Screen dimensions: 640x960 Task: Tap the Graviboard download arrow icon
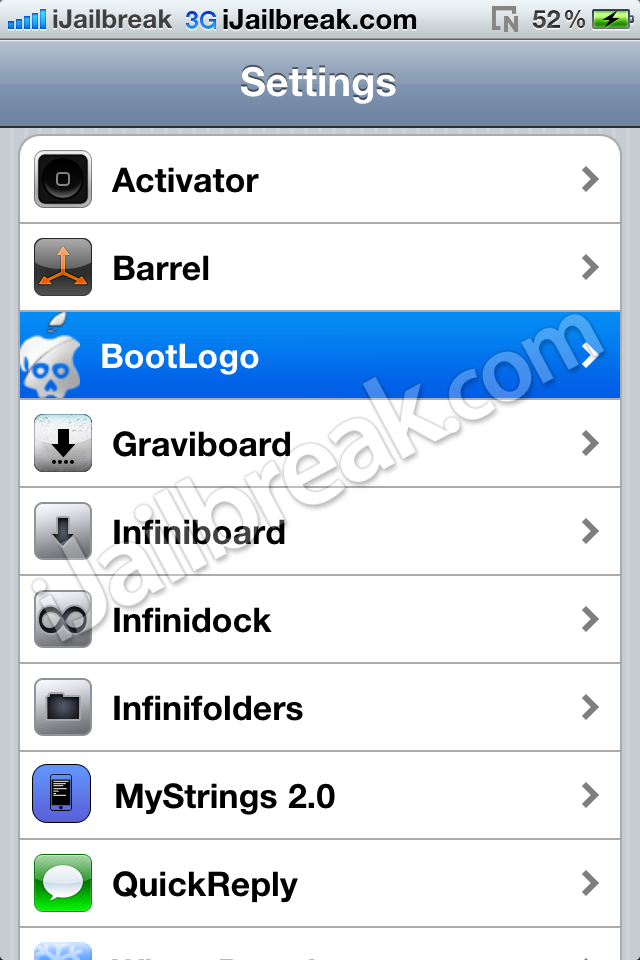63,443
